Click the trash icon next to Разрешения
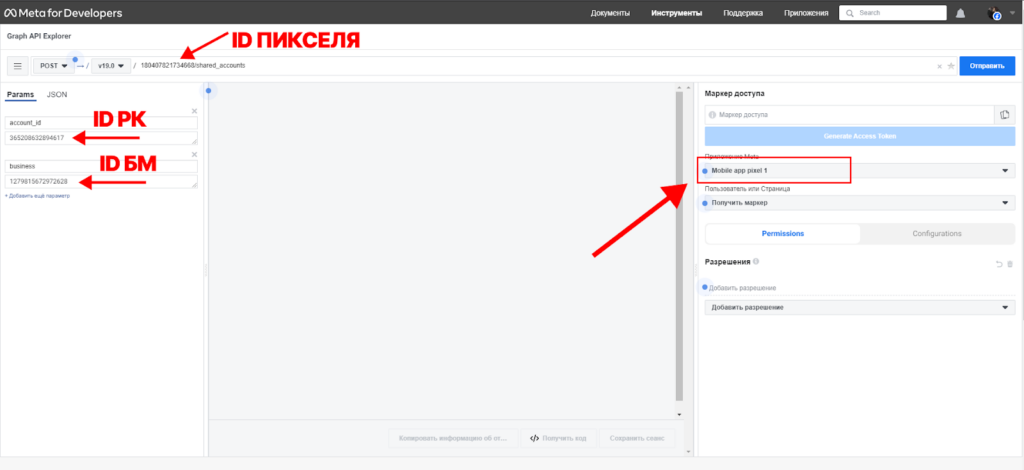Image resolution: width=1024 pixels, height=470 pixels. (x=1010, y=263)
